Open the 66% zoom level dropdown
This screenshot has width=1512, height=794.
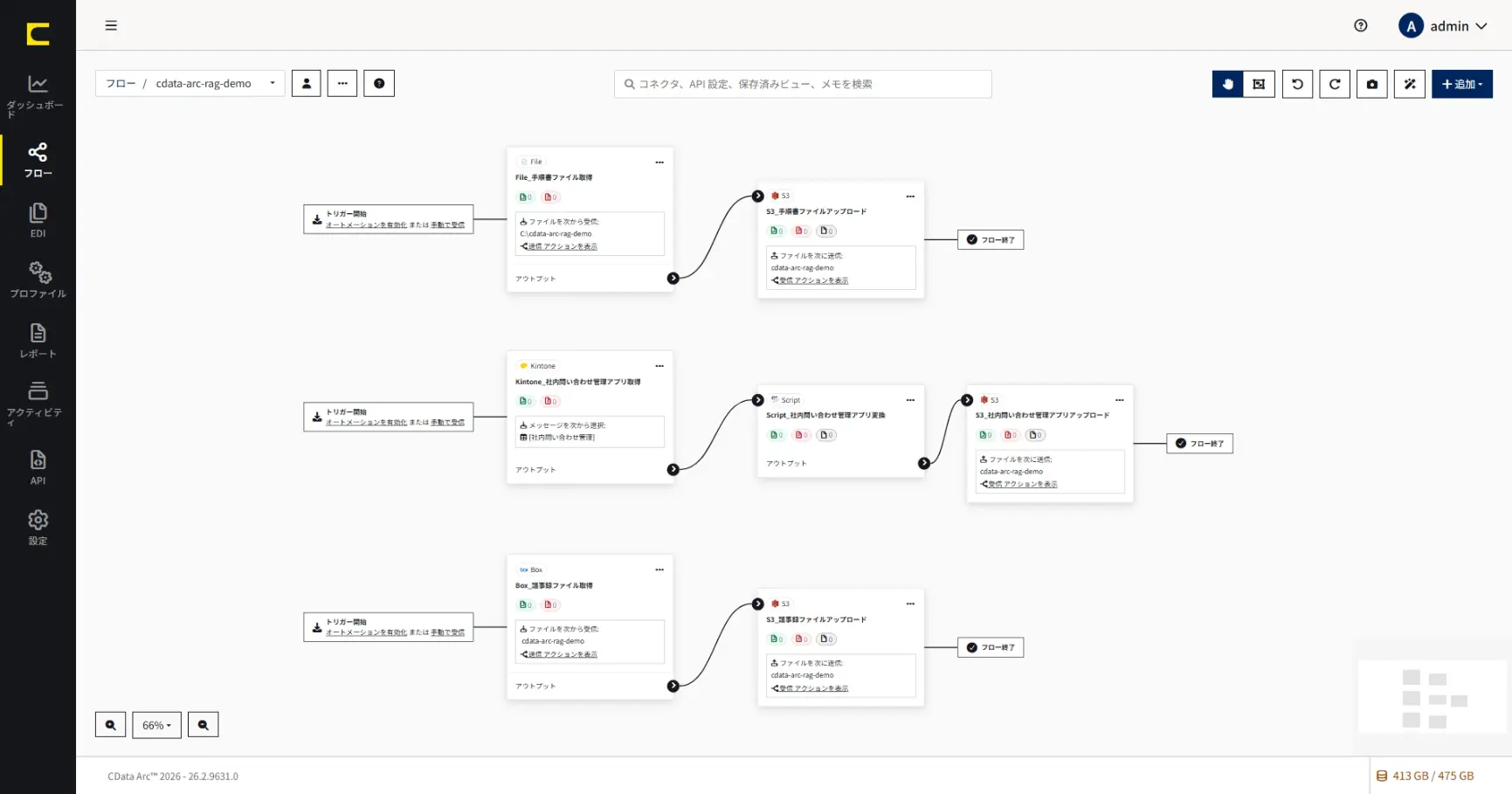click(x=156, y=725)
